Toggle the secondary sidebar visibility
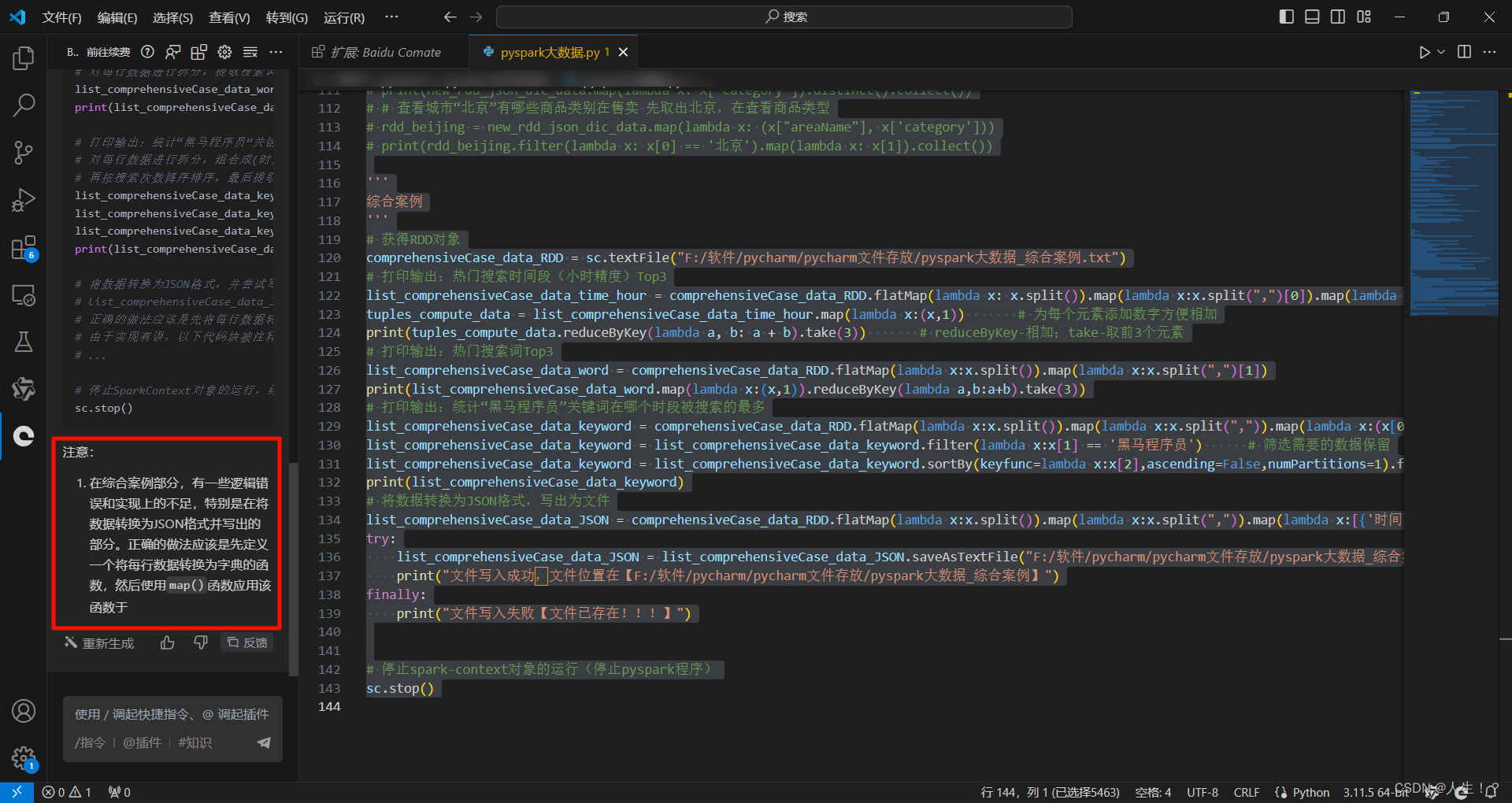The height and width of the screenshot is (803, 1512). point(1338,17)
